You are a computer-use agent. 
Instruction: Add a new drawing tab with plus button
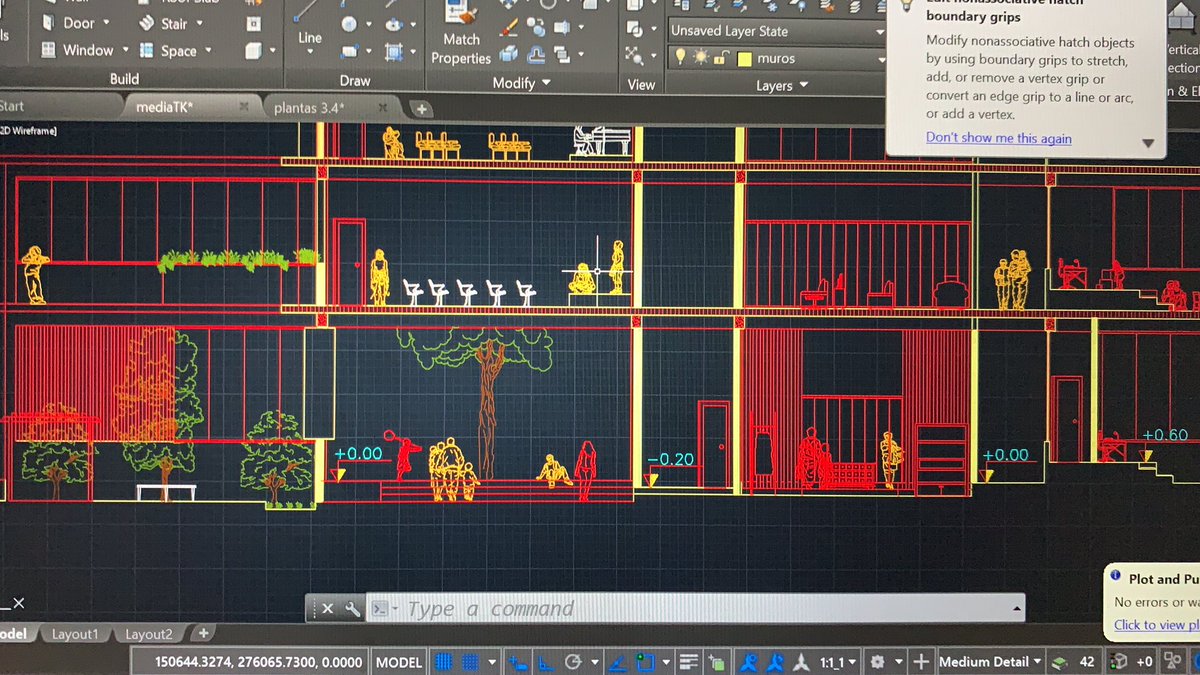pos(421,108)
